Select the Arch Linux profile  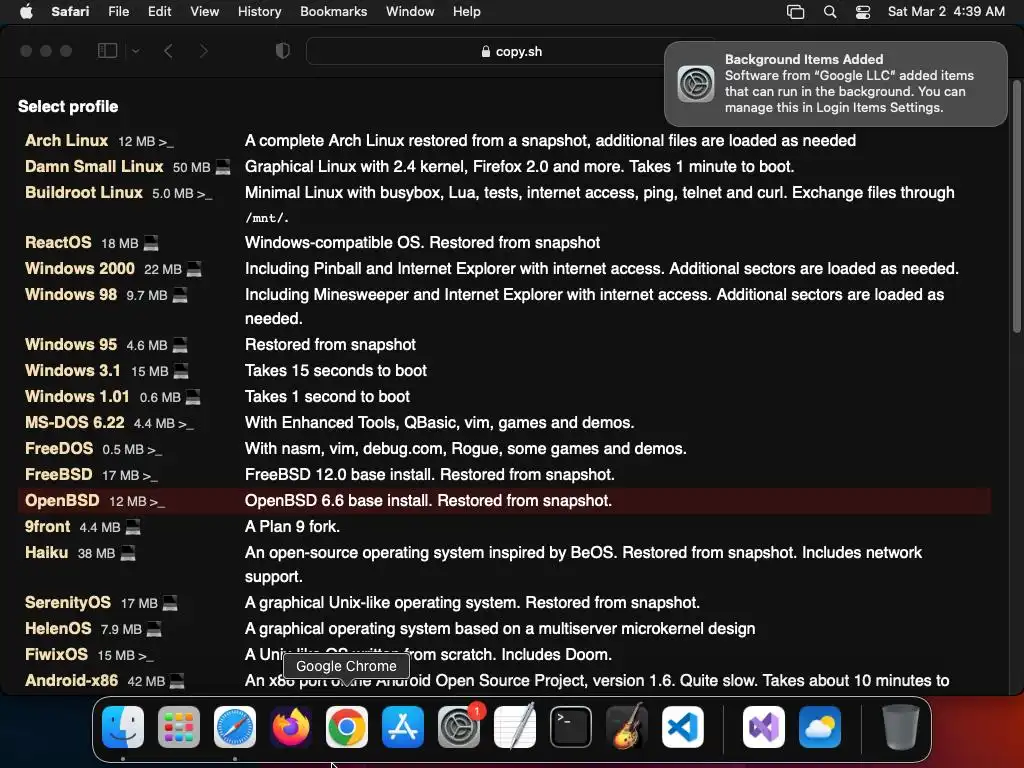66,140
